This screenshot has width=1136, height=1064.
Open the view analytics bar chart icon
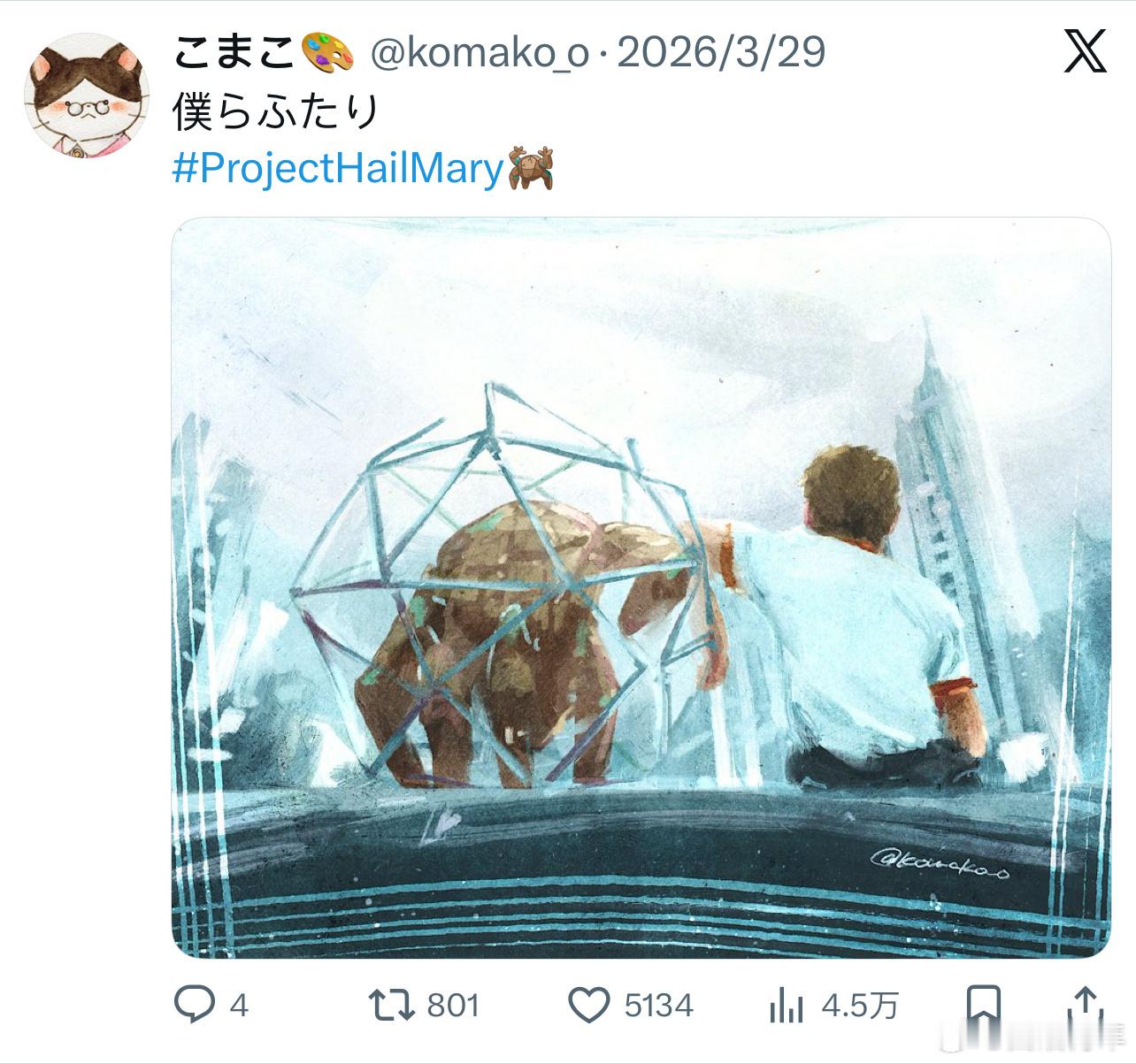[x=786, y=1006]
